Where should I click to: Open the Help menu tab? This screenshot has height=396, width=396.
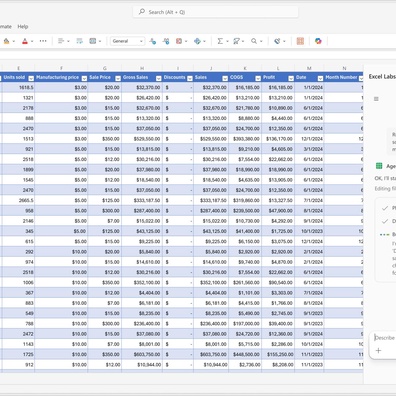(23, 26)
